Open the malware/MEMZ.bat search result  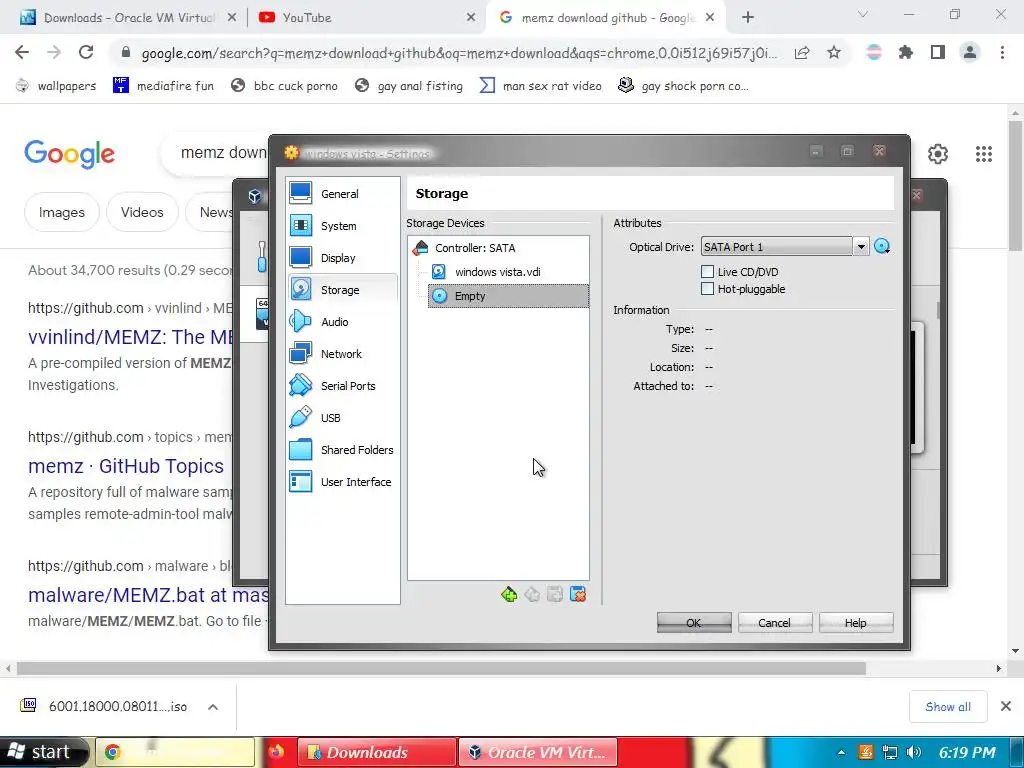click(148, 595)
